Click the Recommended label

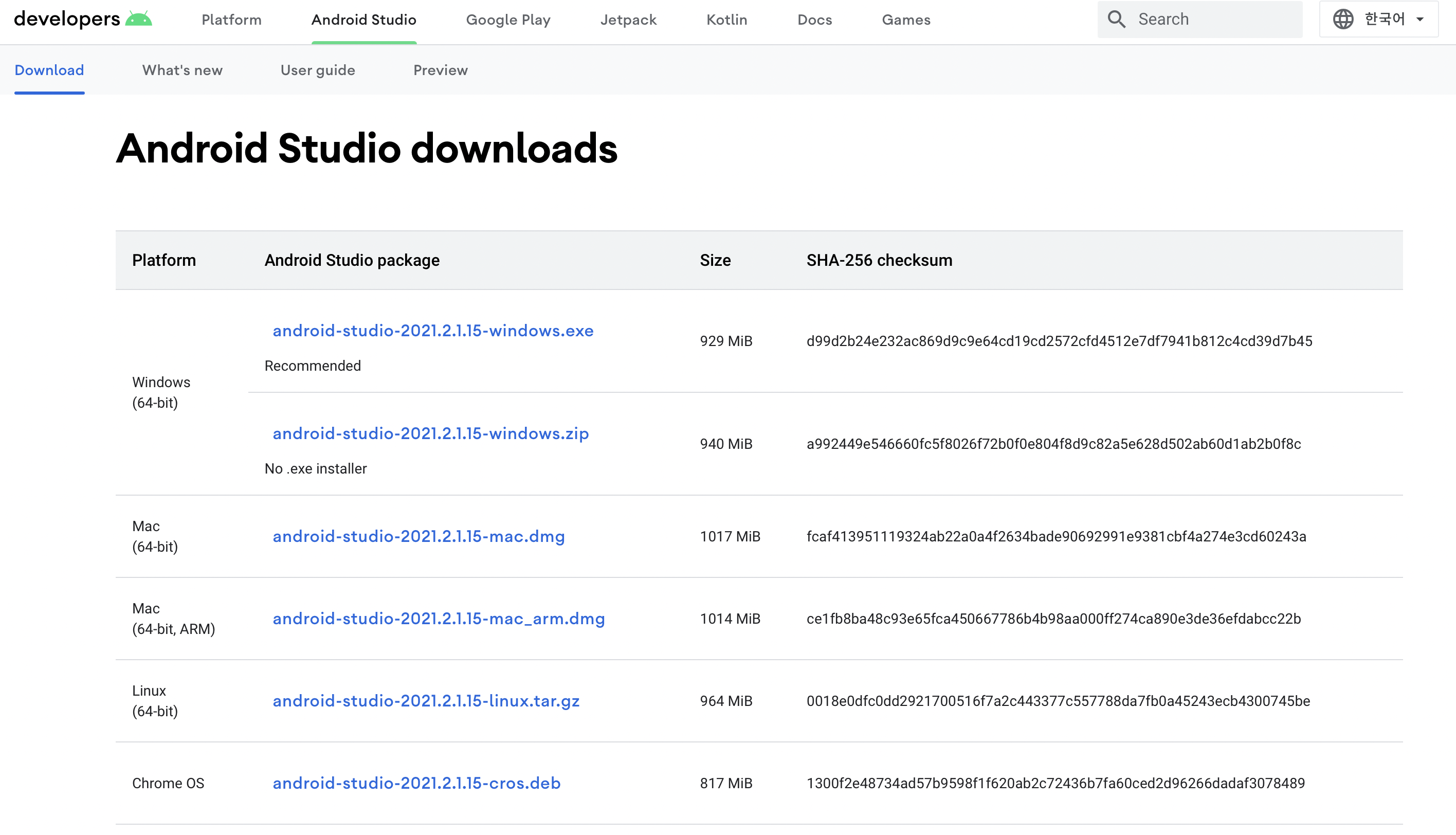click(313, 366)
